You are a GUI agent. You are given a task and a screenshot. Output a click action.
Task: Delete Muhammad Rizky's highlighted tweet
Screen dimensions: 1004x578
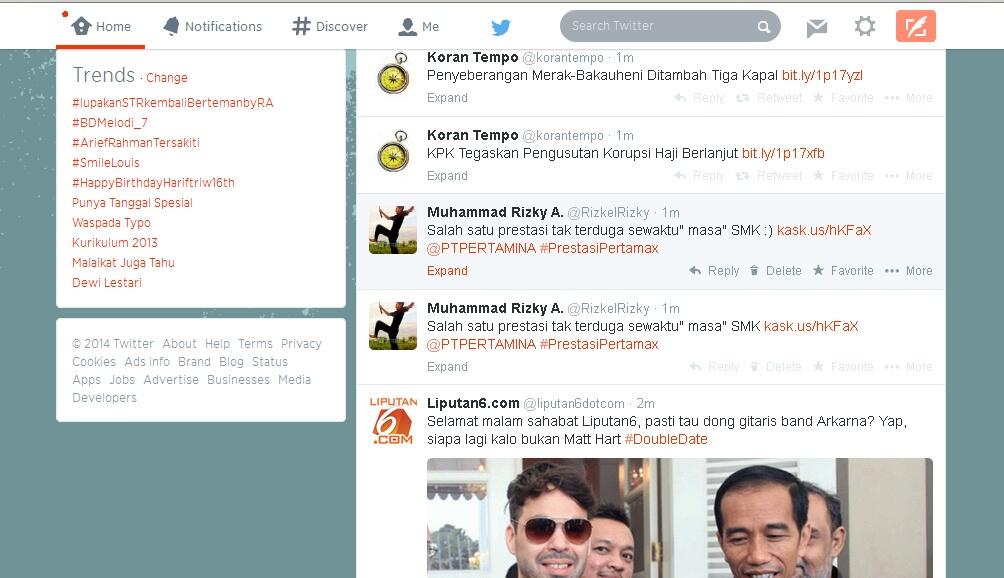click(x=775, y=271)
